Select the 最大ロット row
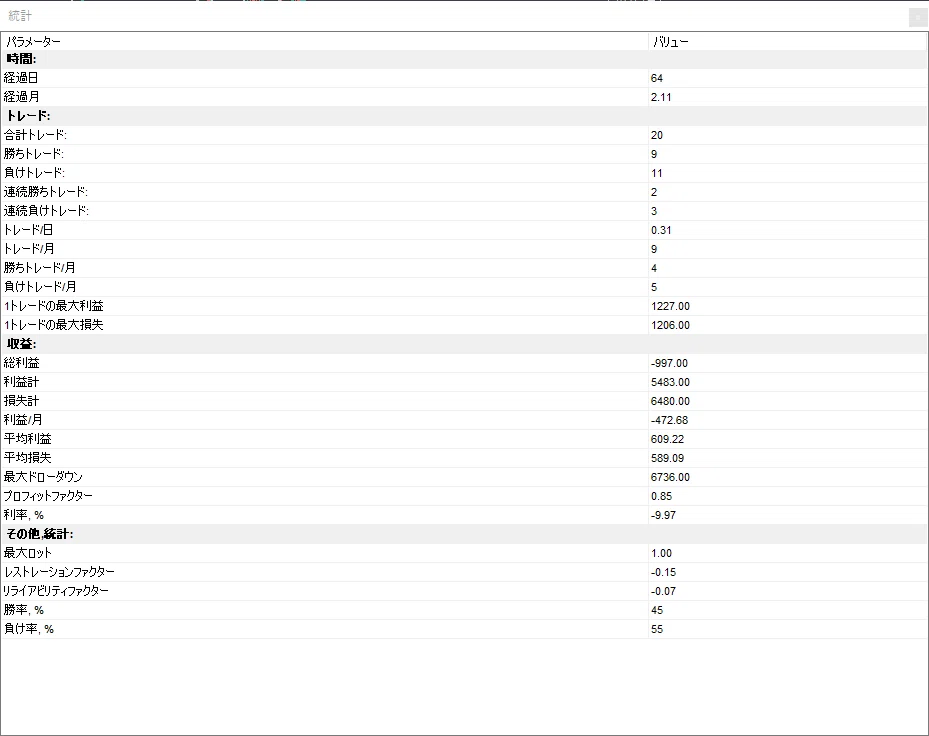The height and width of the screenshot is (736, 929). 464,553
